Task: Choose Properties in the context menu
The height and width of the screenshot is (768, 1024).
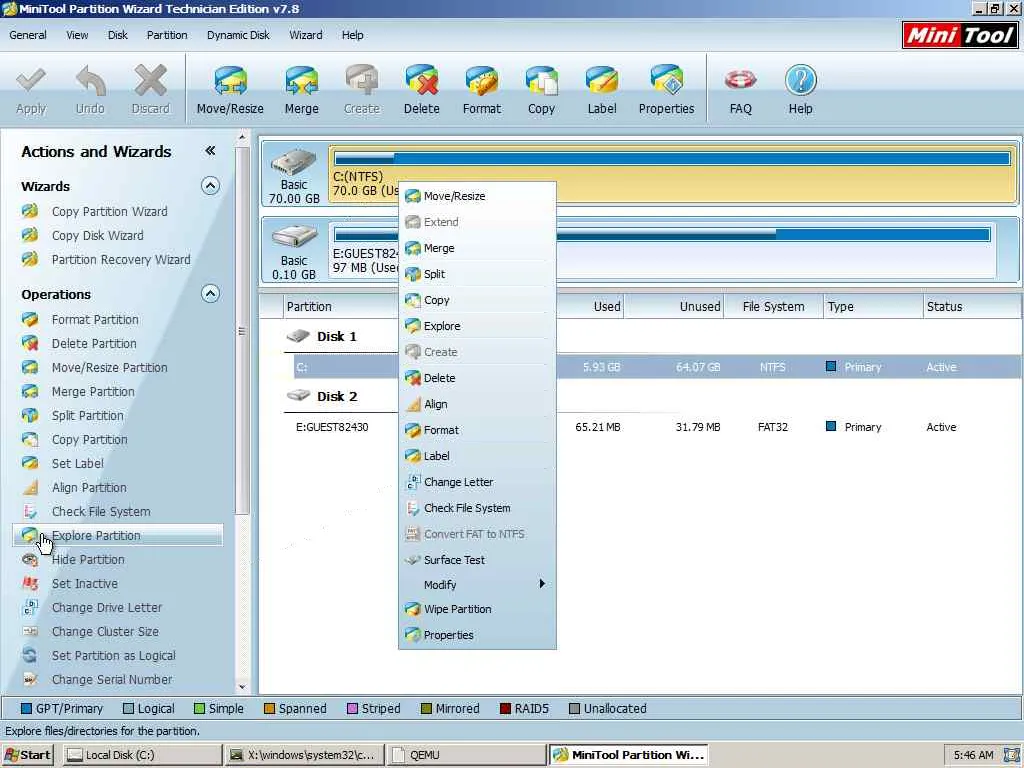Action: [x=477, y=635]
